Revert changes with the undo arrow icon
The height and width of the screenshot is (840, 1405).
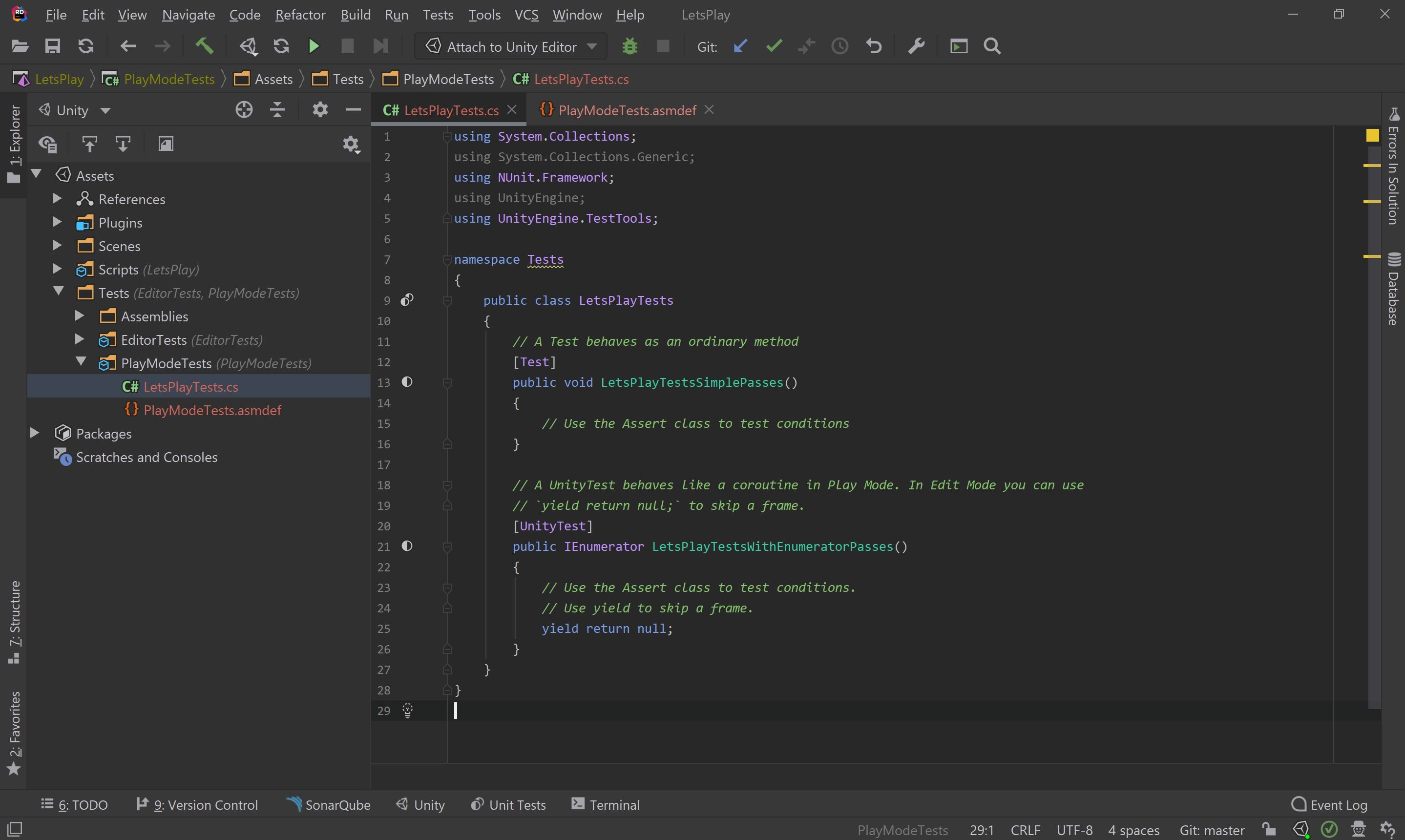tap(874, 46)
